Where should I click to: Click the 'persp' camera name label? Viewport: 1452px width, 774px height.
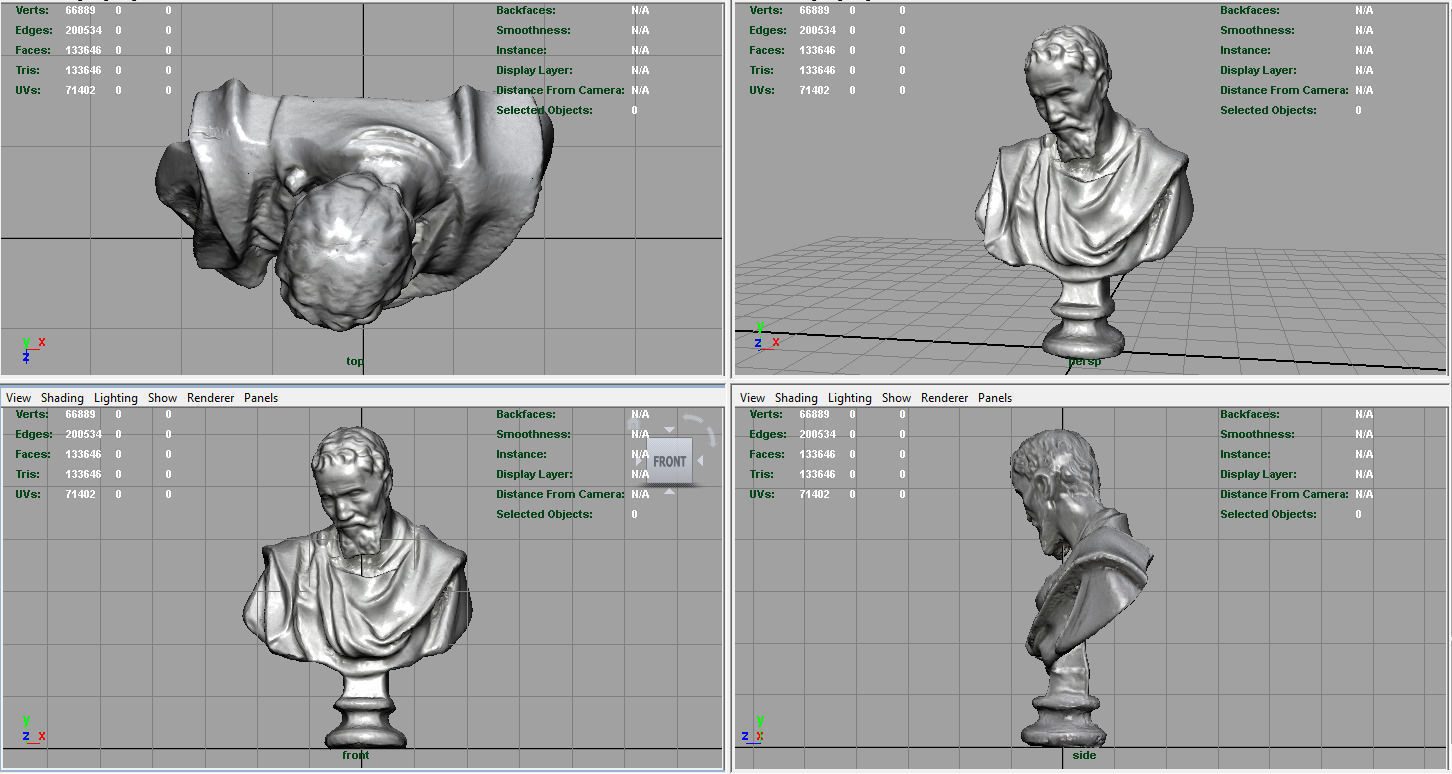coord(1085,361)
